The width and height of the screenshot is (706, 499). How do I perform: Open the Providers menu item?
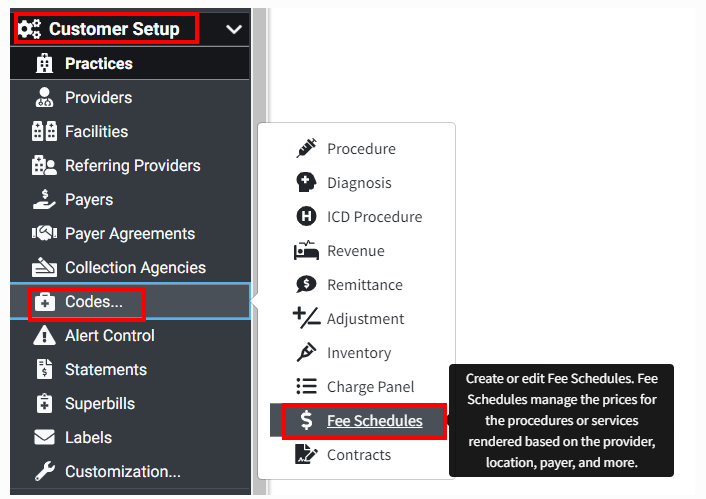point(98,98)
